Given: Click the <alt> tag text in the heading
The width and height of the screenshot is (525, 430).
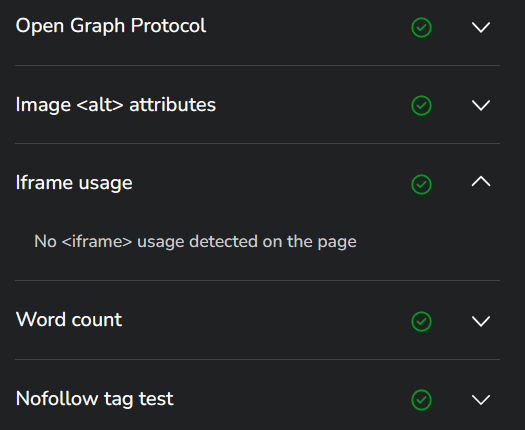Looking at the screenshot, I should (x=100, y=104).
